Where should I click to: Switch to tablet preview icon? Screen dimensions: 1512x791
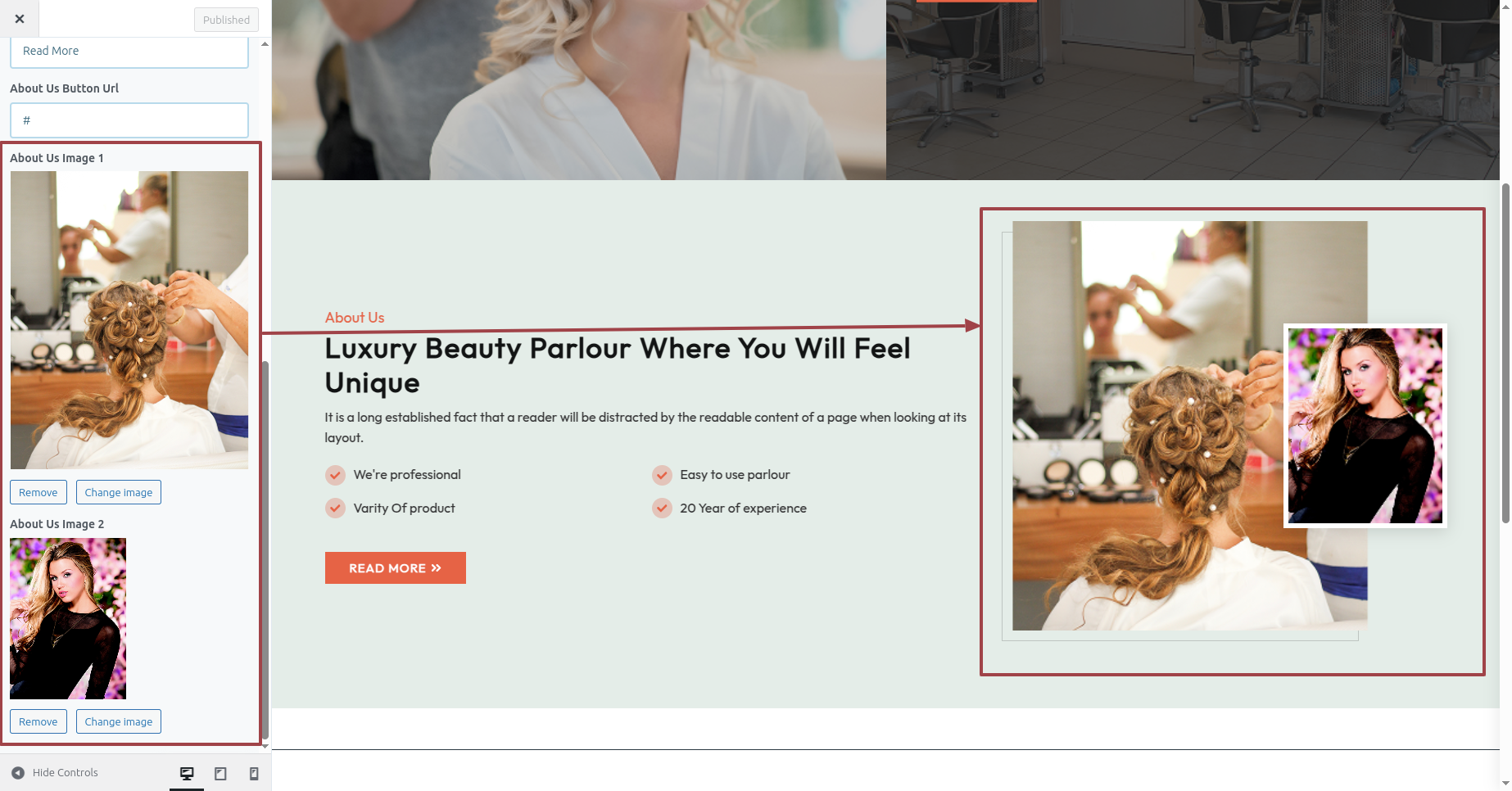pos(220,773)
